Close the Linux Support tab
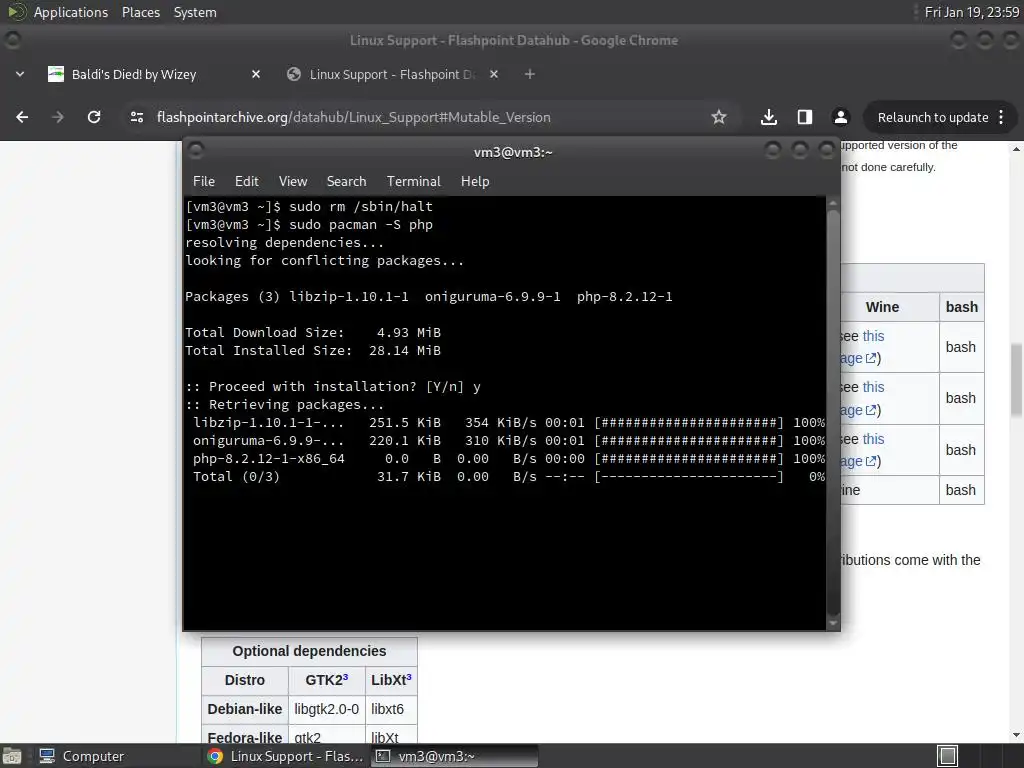Viewport: 1024px width, 768px height. [494, 74]
